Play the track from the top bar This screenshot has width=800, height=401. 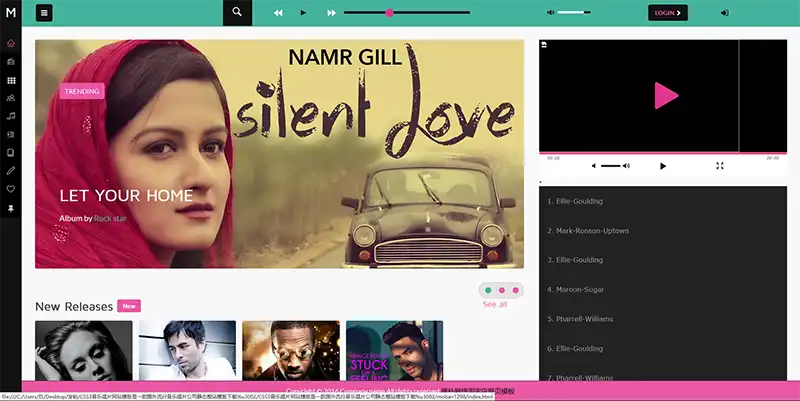(304, 13)
